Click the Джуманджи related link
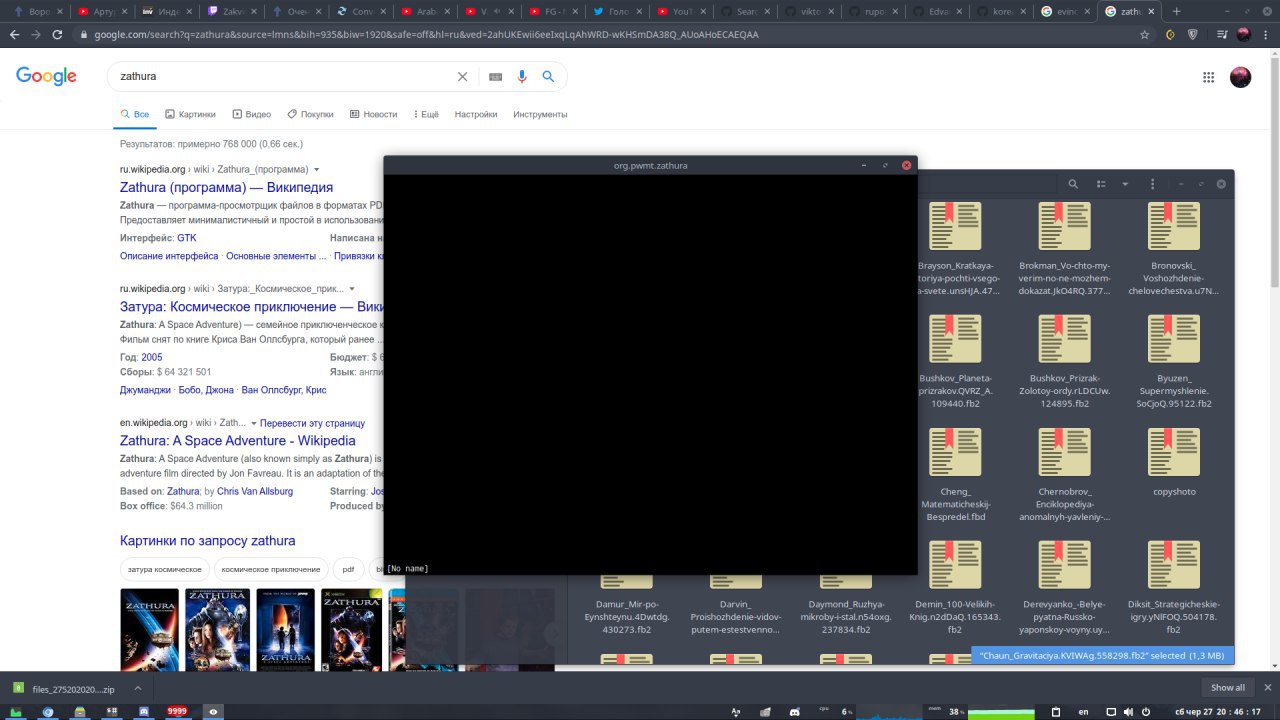1280x720 pixels. [x=145, y=390]
